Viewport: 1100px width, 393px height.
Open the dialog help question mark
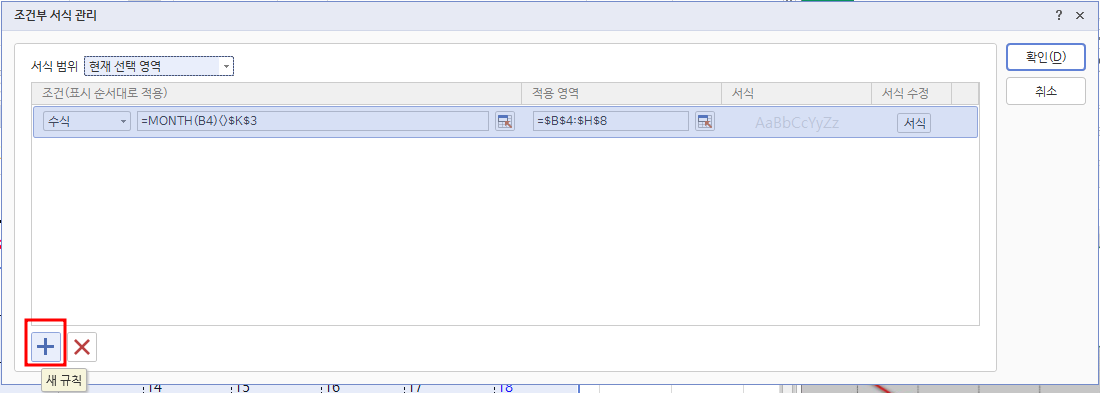click(x=1059, y=15)
